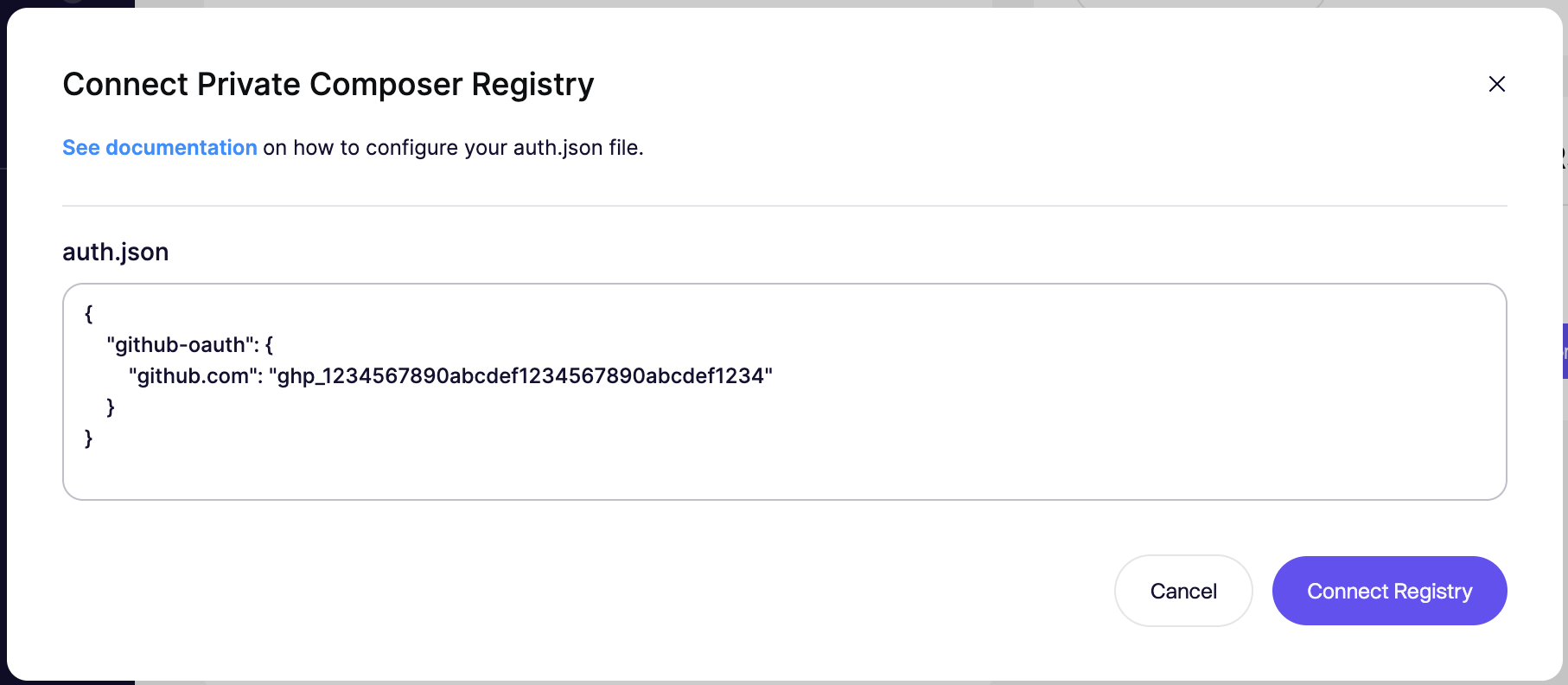Click the dark backdrop left of the dialog
The height and width of the screenshot is (685, 1568).
(3, 346)
